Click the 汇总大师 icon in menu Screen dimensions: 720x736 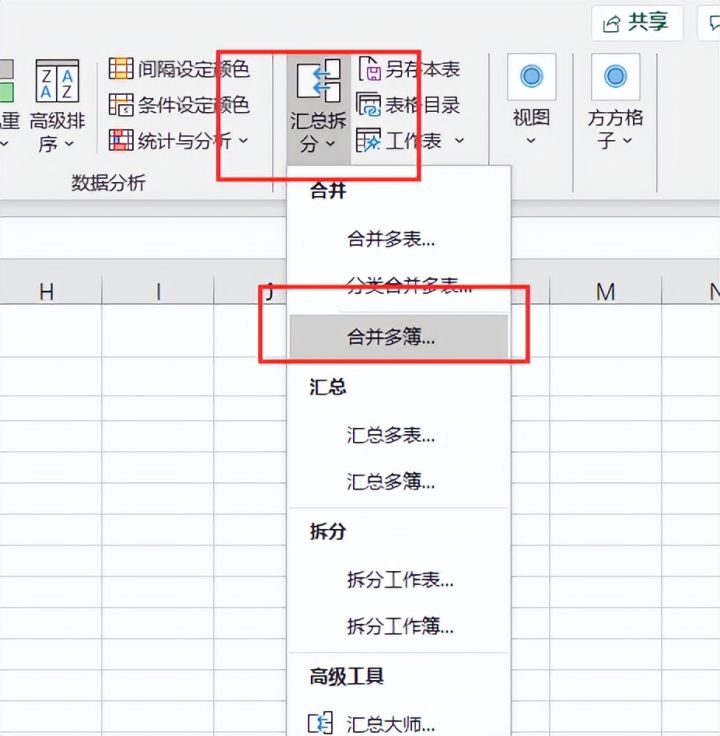click(x=320, y=723)
